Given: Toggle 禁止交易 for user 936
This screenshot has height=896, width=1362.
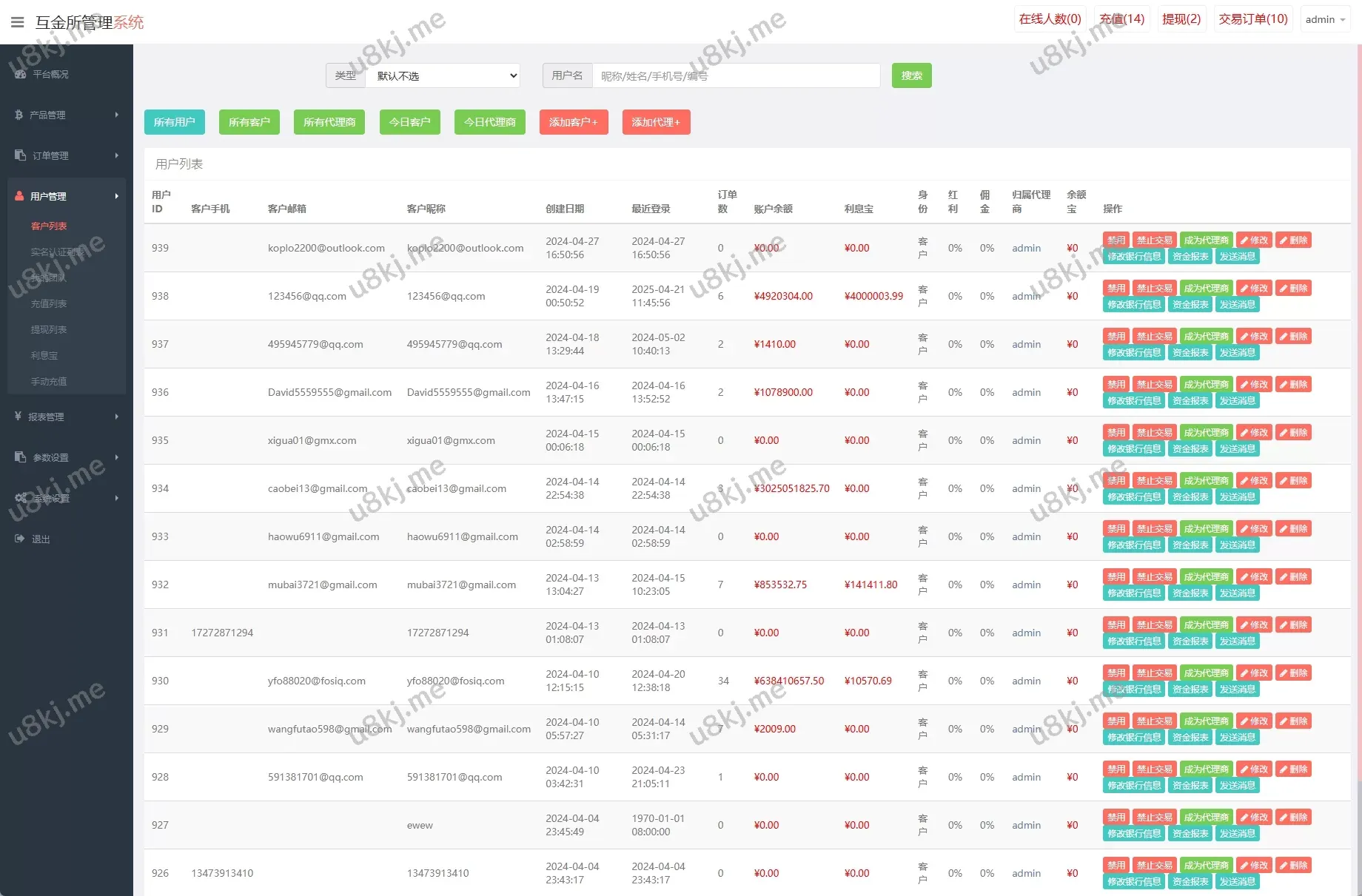Looking at the screenshot, I should point(1154,385).
